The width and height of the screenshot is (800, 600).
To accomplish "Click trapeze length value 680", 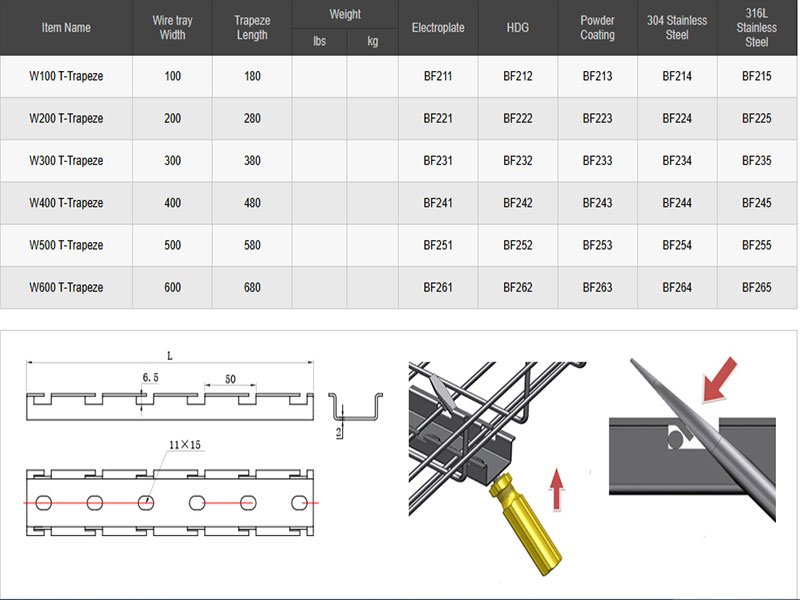I will pyautogui.click(x=252, y=288).
